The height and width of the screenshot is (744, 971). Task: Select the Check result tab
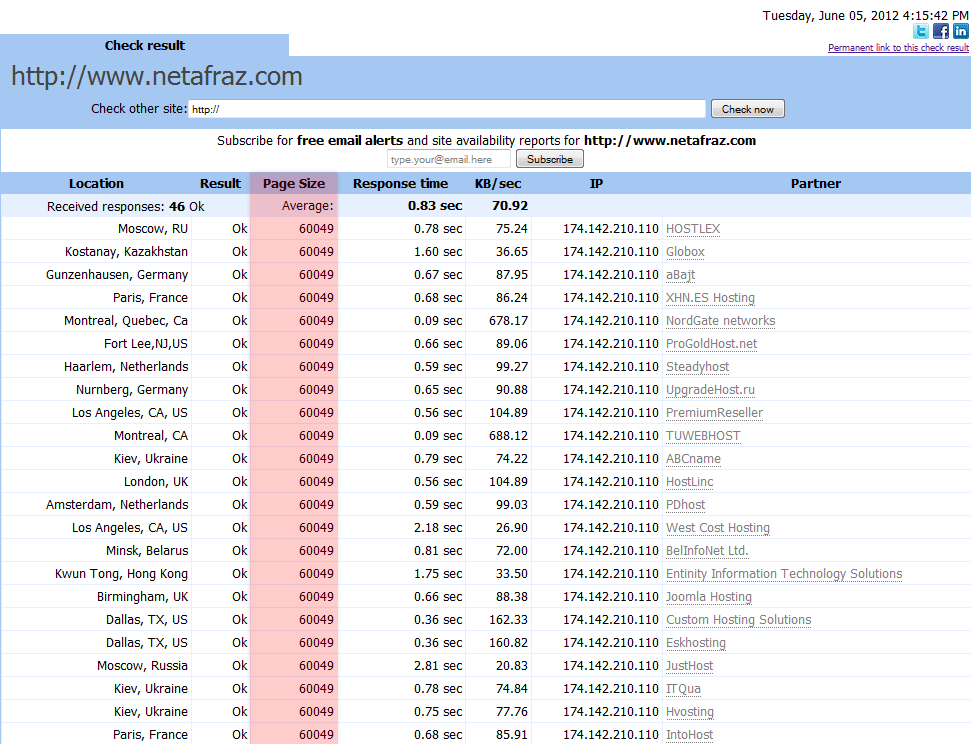click(144, 45)
